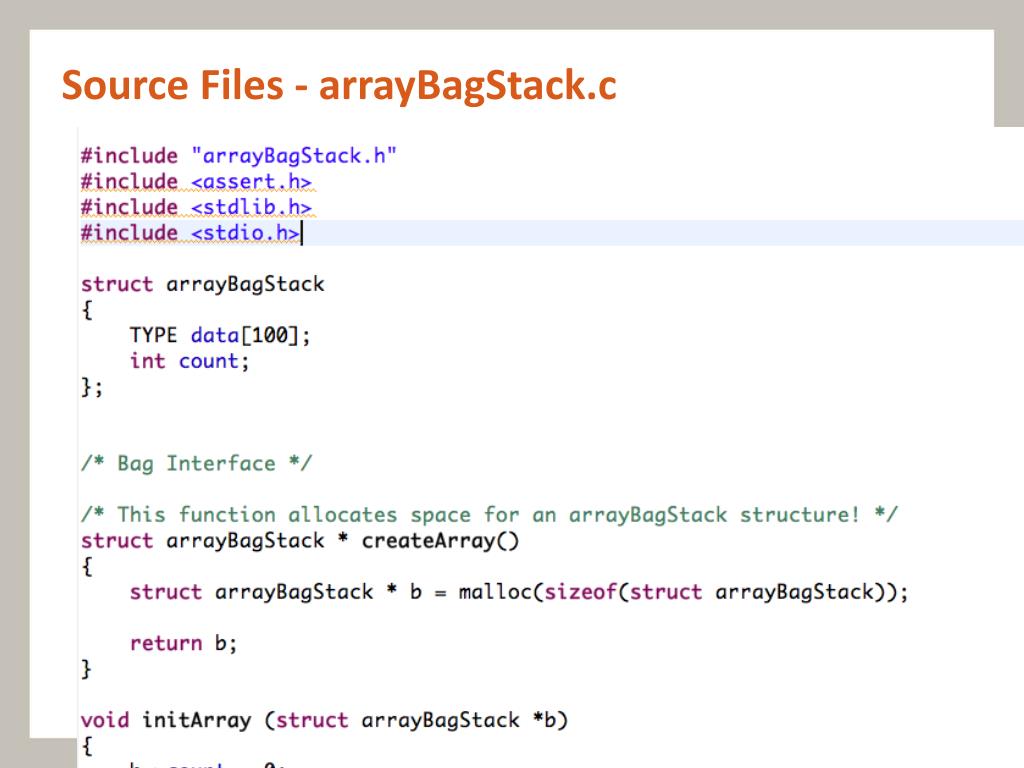Click the initArray function name
This screenshot has height=768, width=1024.
point(196,720)
